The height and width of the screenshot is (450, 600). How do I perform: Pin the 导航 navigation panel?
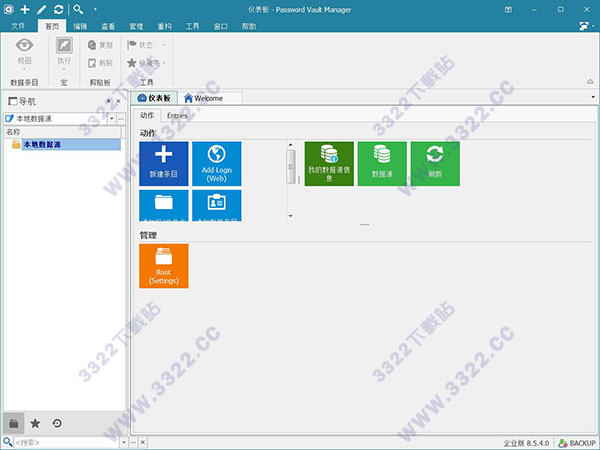click(109, 101)
